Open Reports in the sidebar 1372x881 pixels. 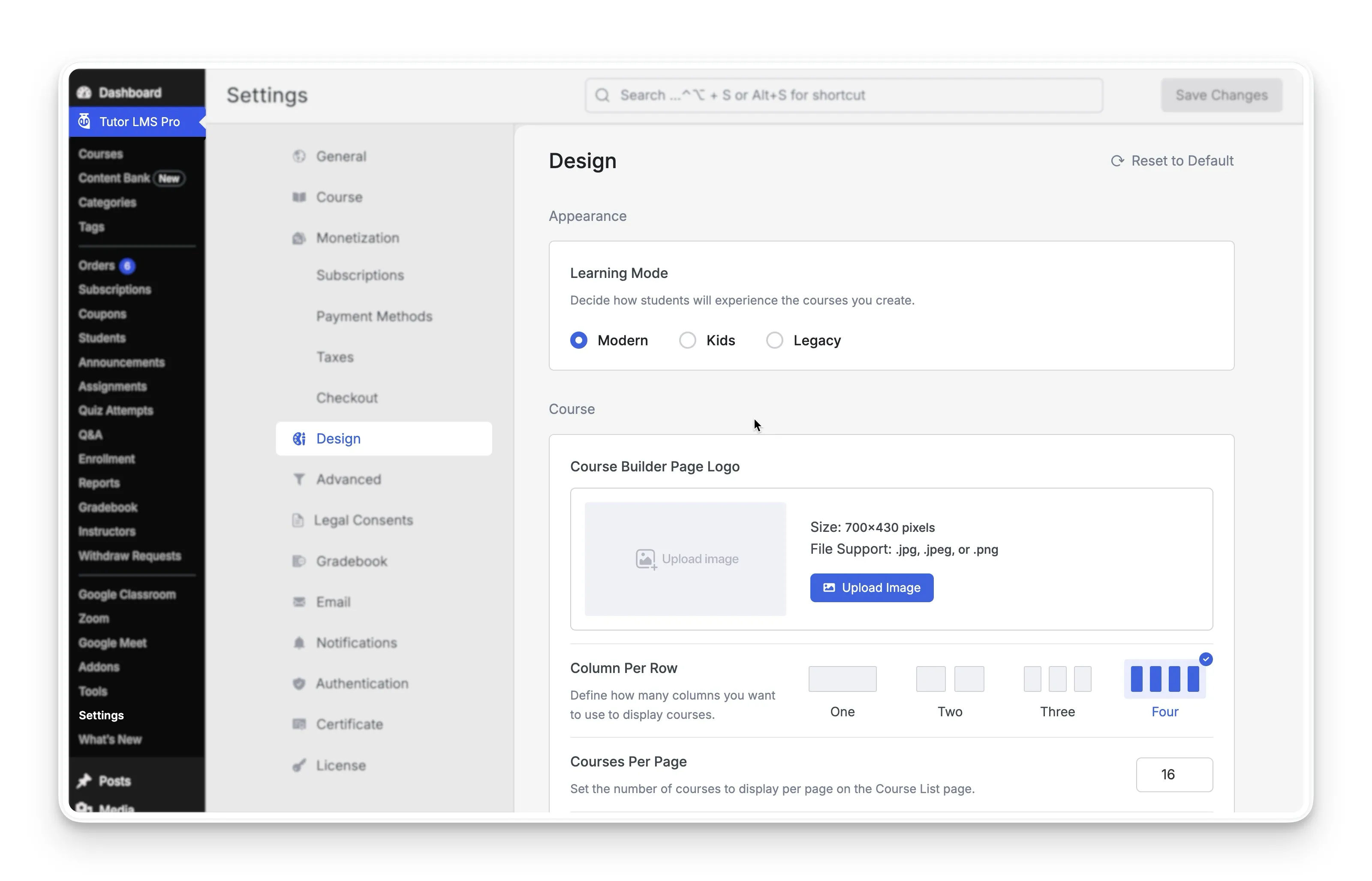99,483
